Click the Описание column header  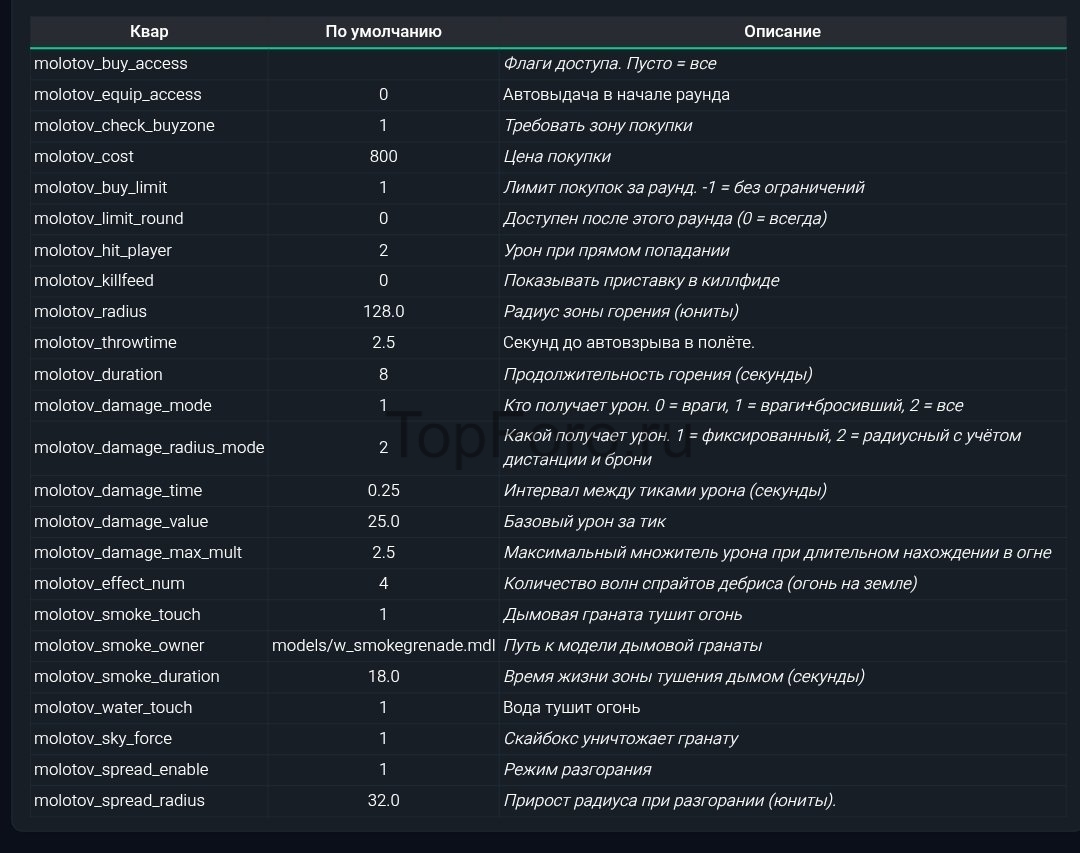click(782, 32)
